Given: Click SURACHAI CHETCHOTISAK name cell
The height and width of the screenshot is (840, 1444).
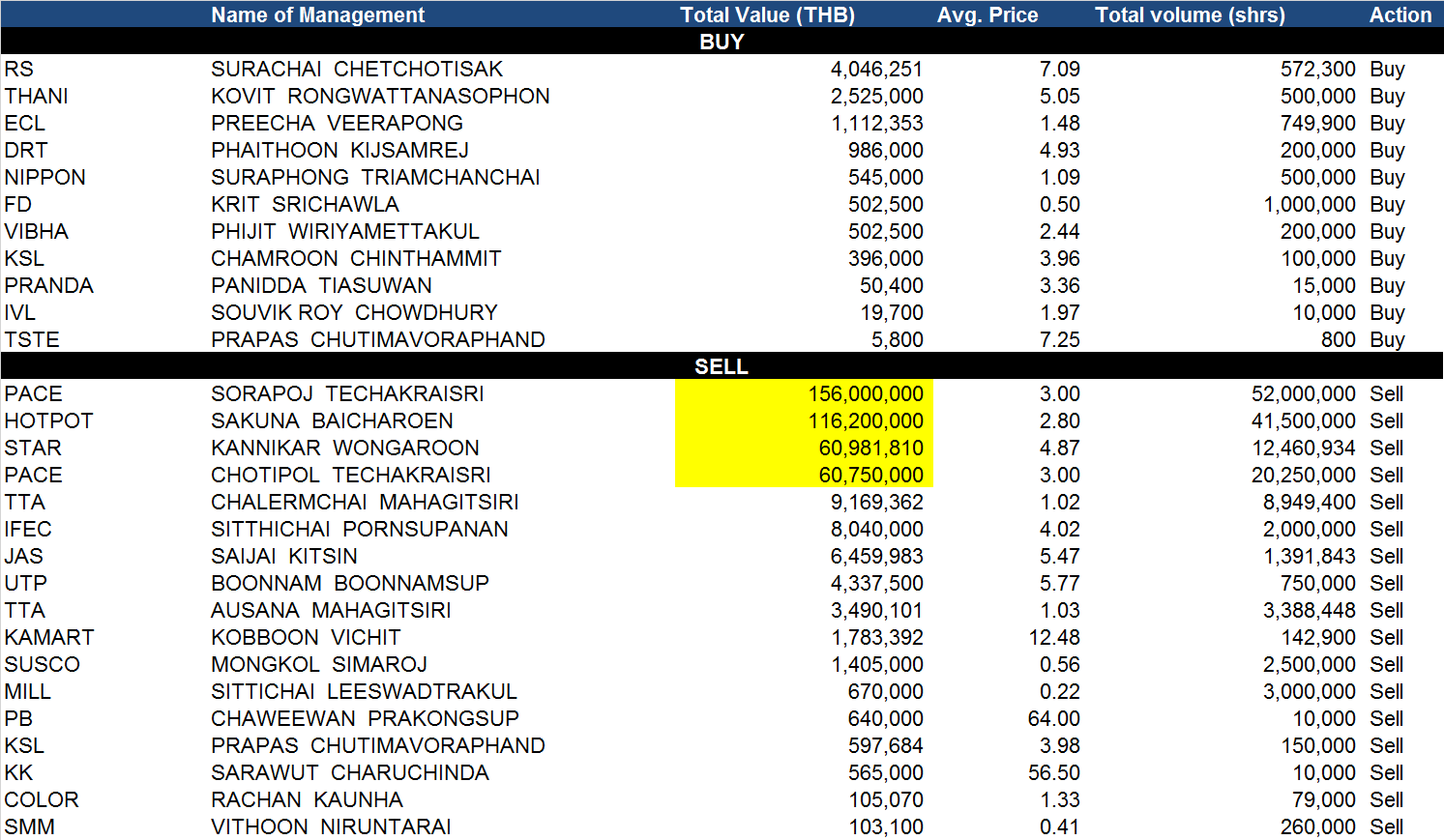Looking at the screenshot, I should point(357,69).
